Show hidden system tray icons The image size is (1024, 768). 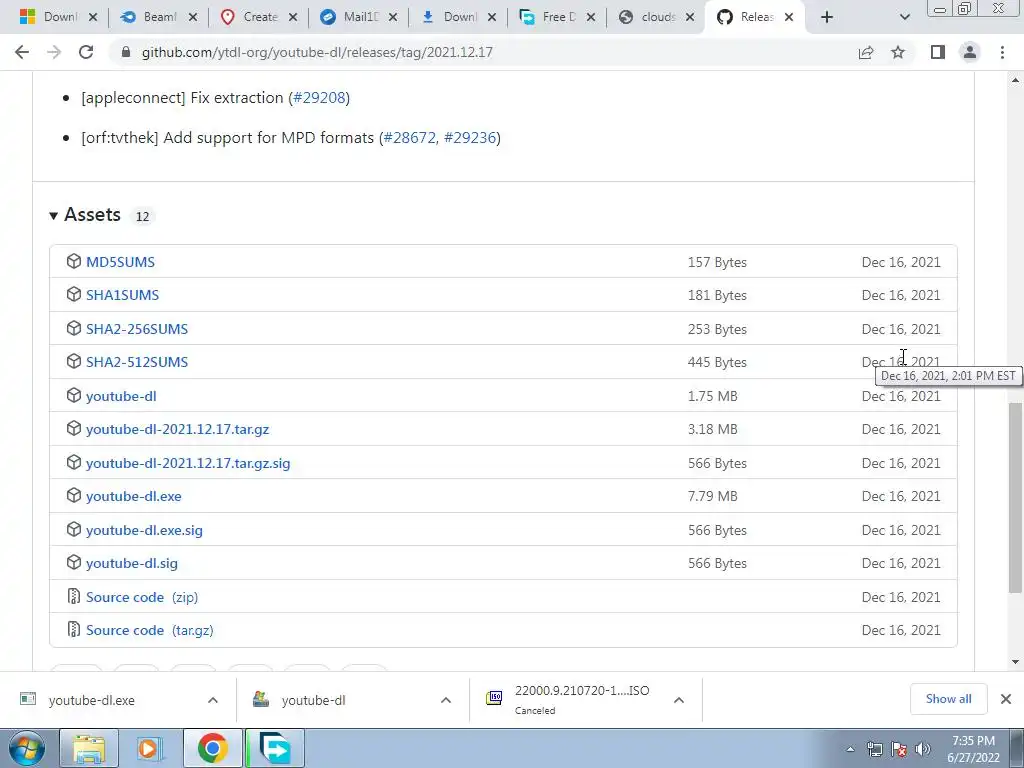pos(850,749)
